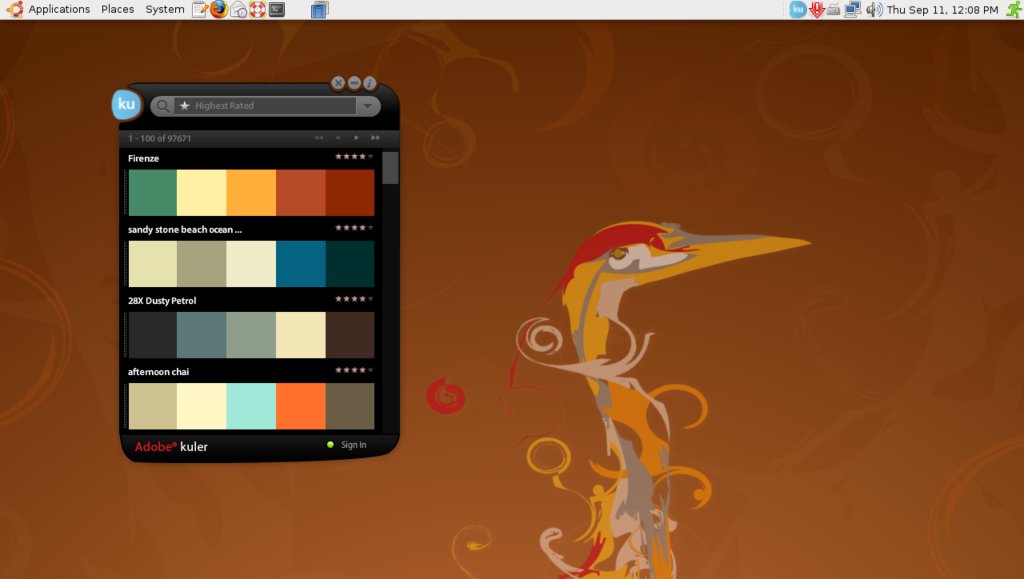1024x579 pixels.
Task: Launch Firefox from the top panel
Action: 219,9
